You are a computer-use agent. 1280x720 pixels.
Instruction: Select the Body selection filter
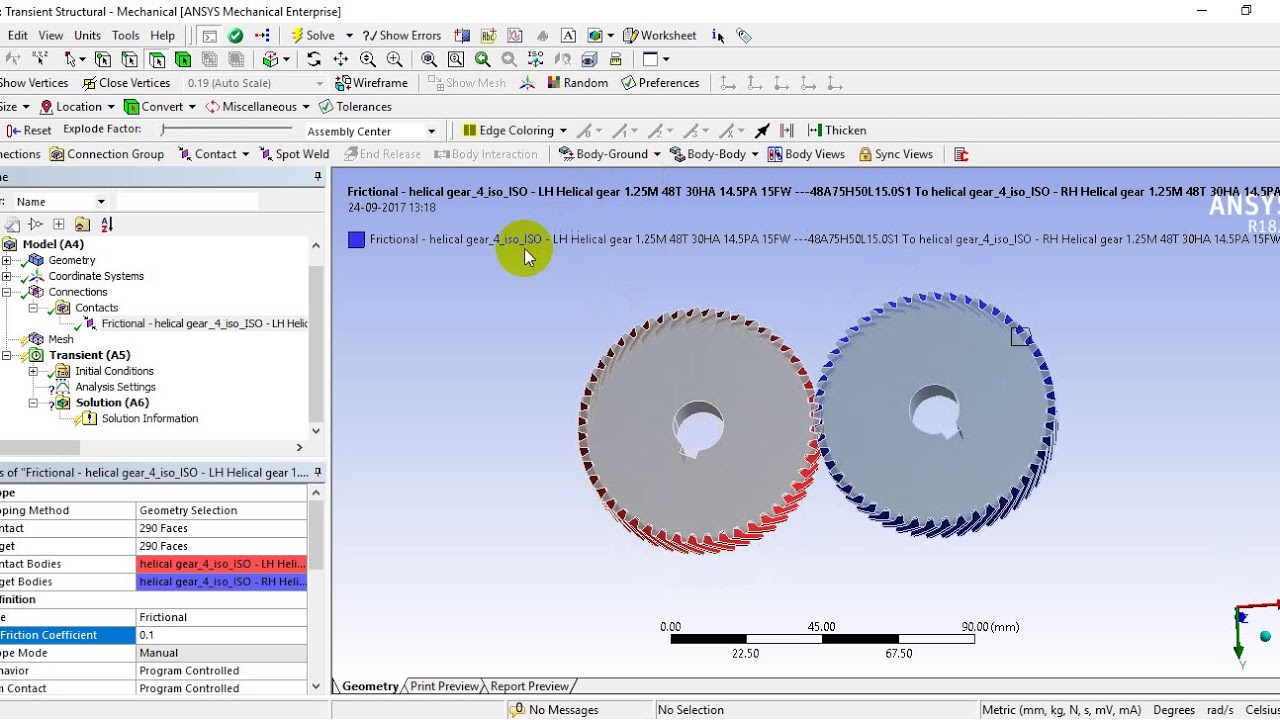tap(183, 59)
